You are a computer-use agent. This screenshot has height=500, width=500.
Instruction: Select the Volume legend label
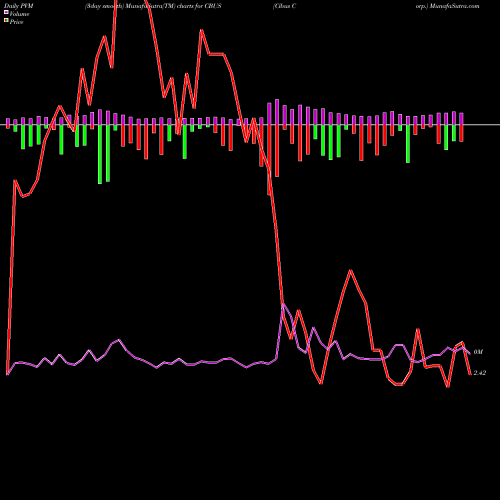pos(19,14)
